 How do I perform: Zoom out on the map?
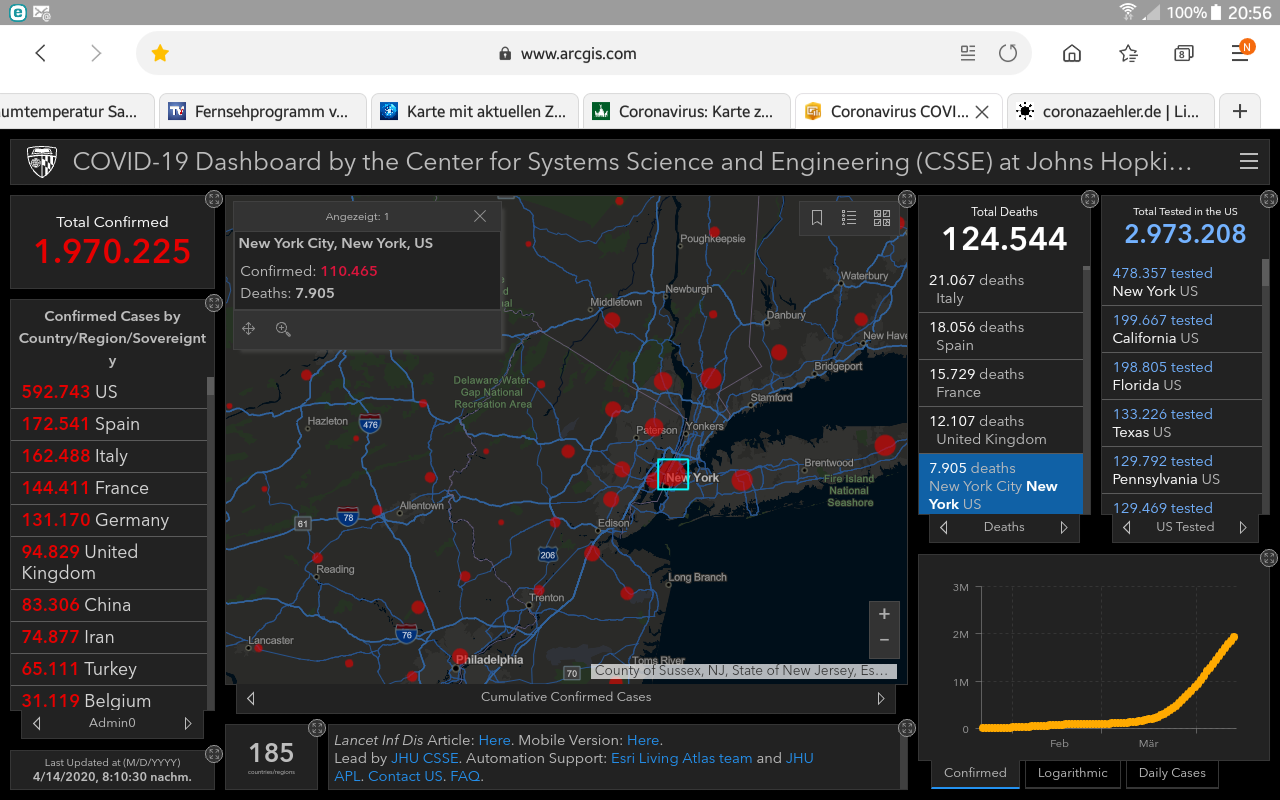tap(884, 640)
